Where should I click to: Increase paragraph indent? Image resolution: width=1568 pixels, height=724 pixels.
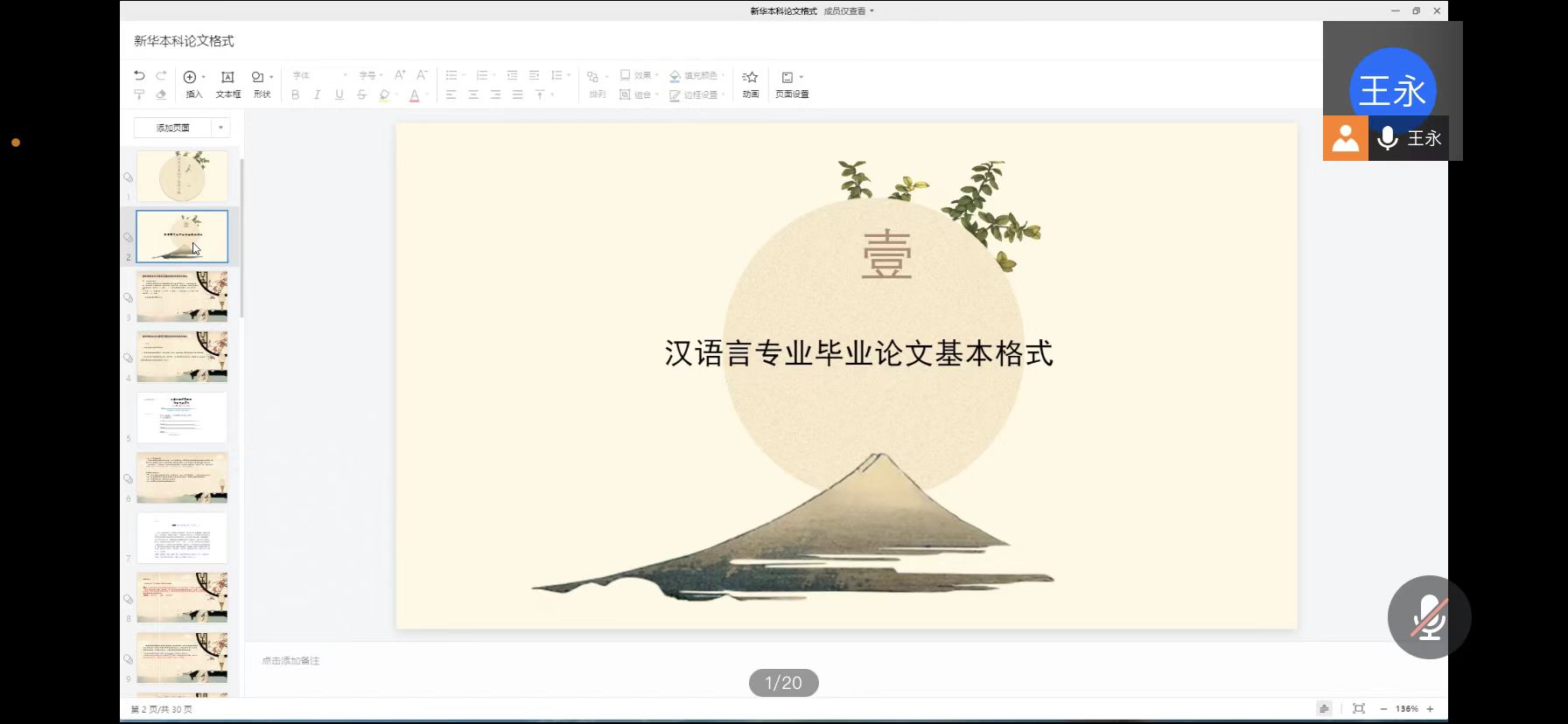click(534, 75)
